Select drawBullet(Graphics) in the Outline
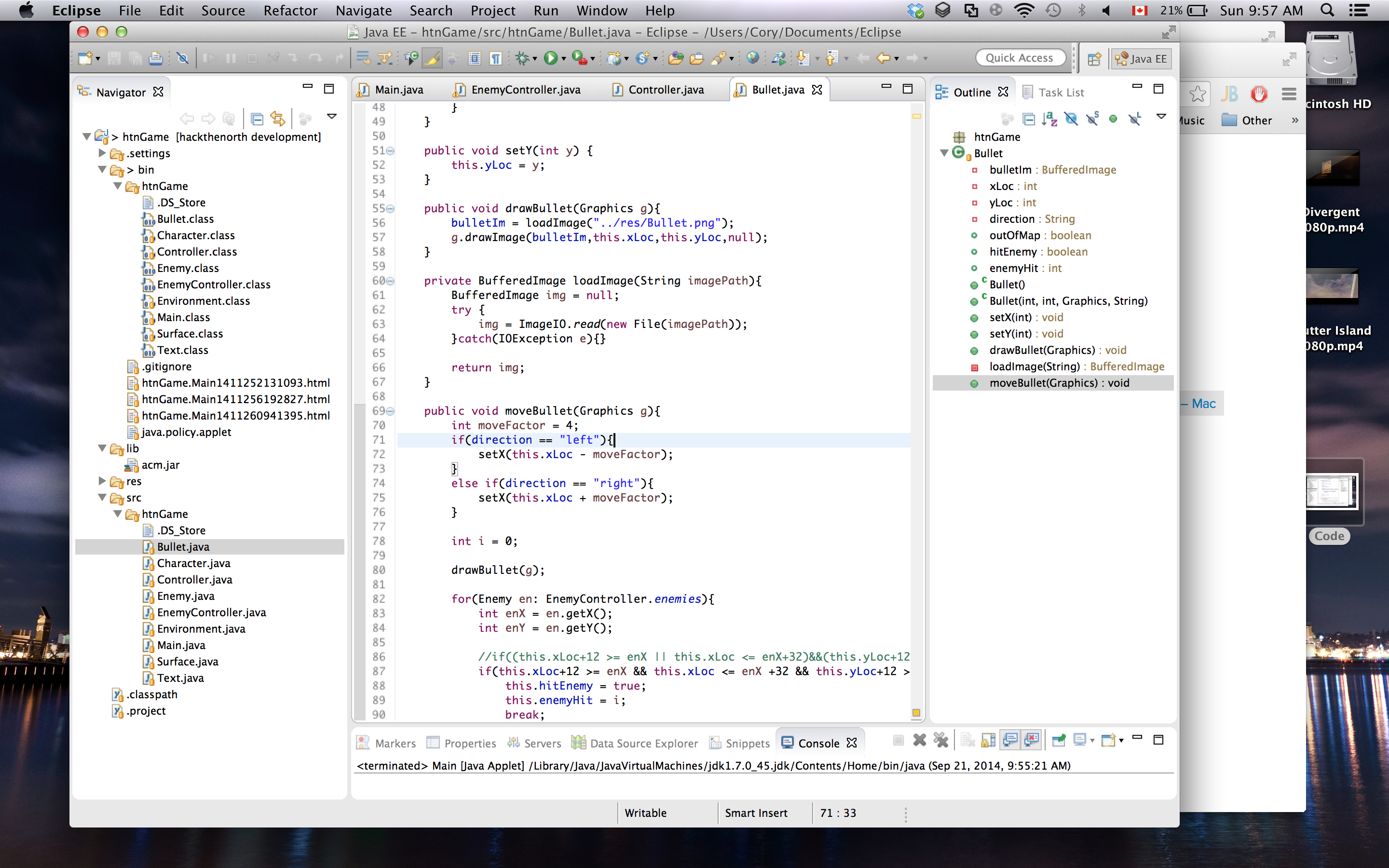Image resolution: width=1389 pixels, height=868 pixels. tap(1041, 350)
